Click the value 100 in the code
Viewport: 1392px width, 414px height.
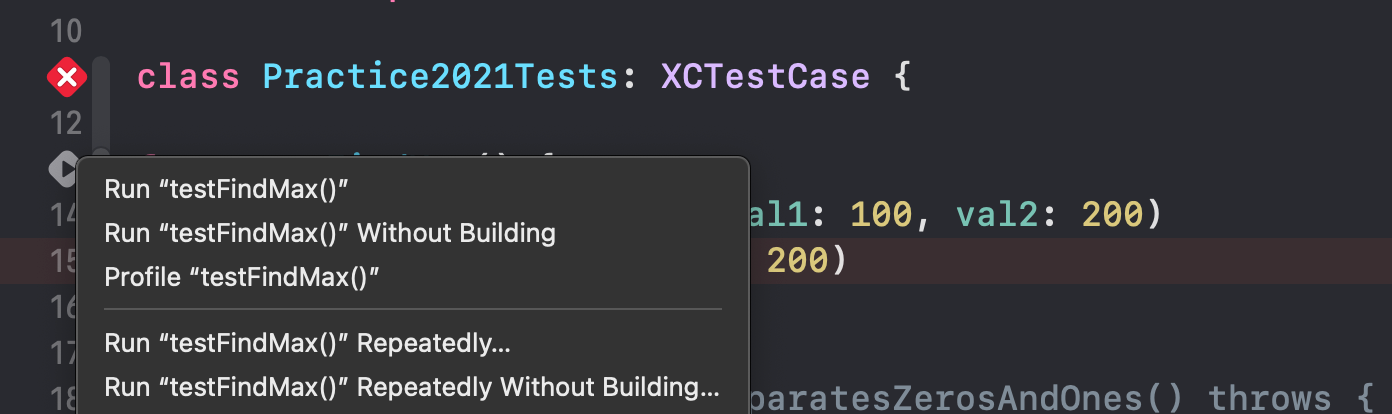tap(880, 214)
